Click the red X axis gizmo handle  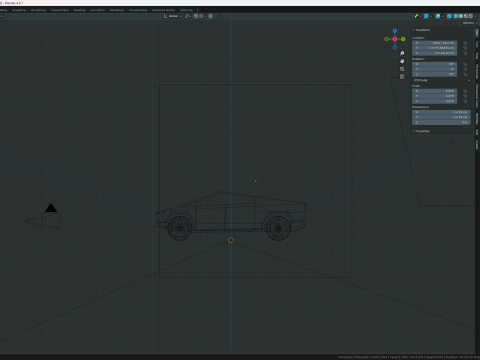tap(395, 39)
